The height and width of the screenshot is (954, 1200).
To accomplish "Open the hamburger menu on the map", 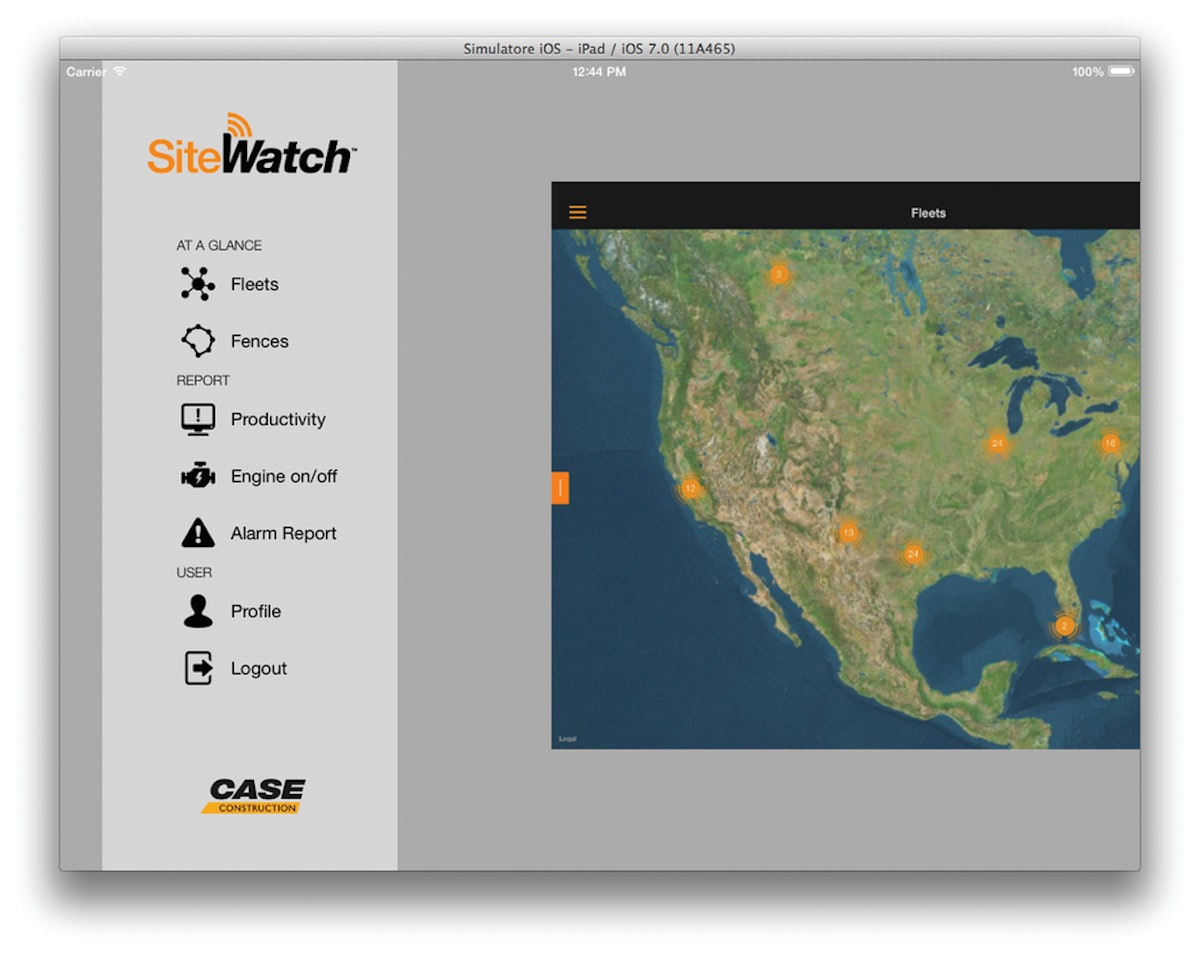I will [x=577, y=212].
